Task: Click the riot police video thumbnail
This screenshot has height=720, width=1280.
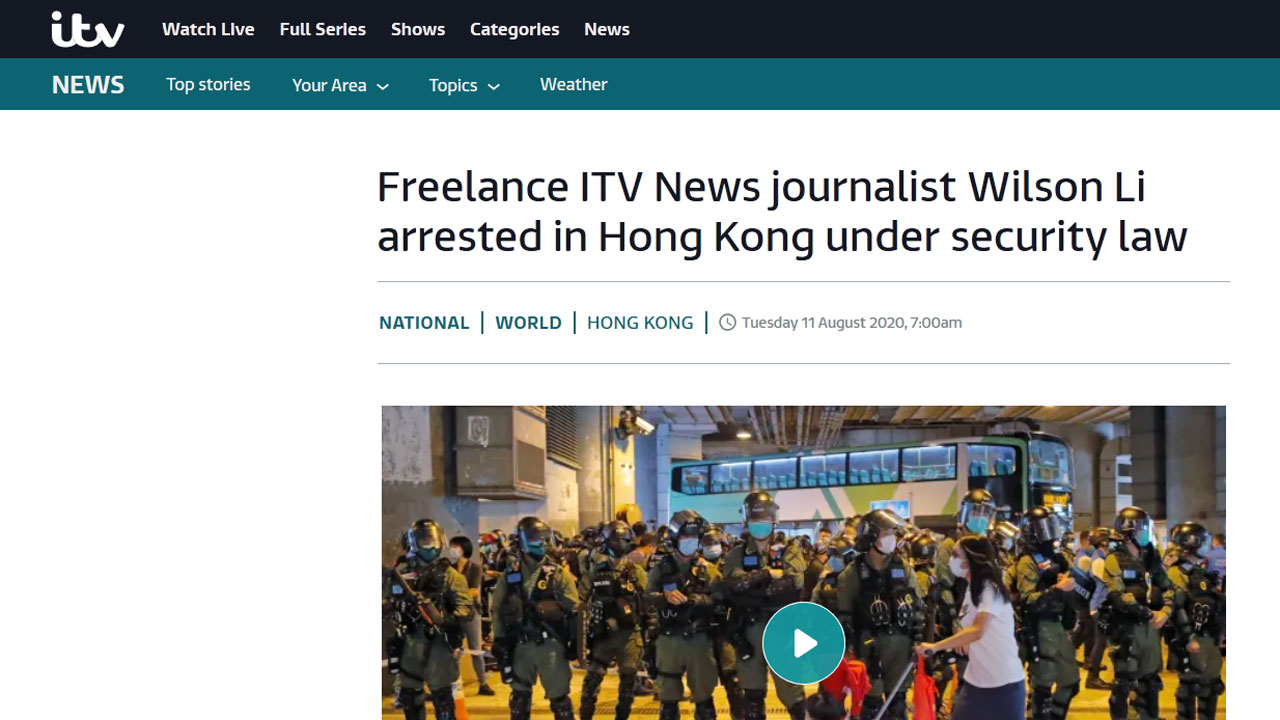Action: click(804, 562)
